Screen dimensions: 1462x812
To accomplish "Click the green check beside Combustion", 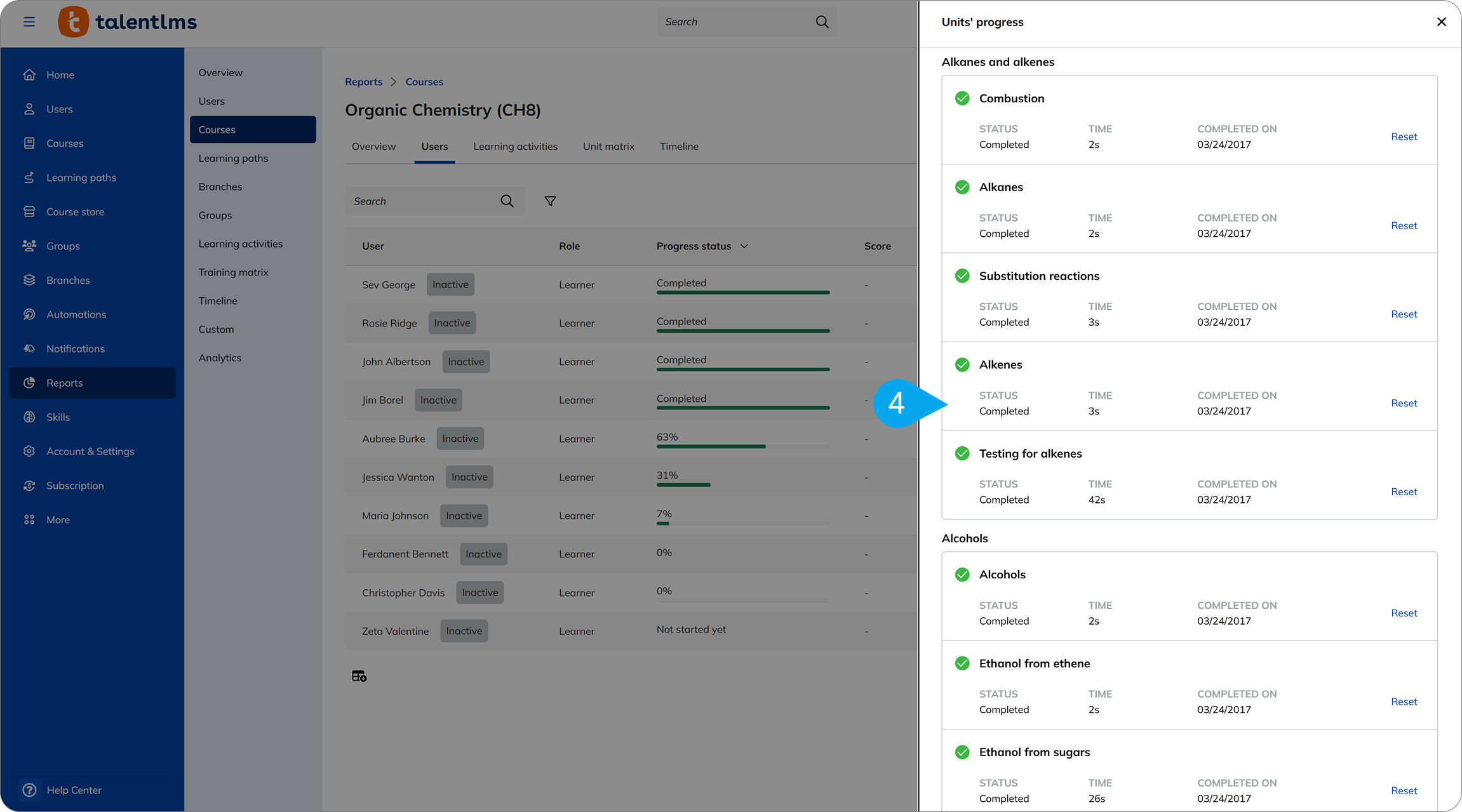I will click(962, 98).
